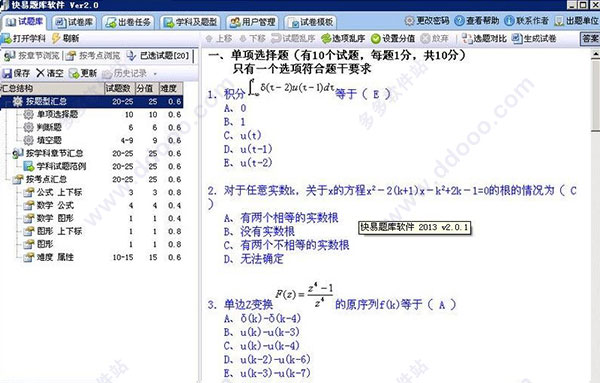Image resolution: width=600 pixels, height=383 pixels.
Task: Click the 保存 save icon
Action: pyautogui.click(x=7, y=73)
